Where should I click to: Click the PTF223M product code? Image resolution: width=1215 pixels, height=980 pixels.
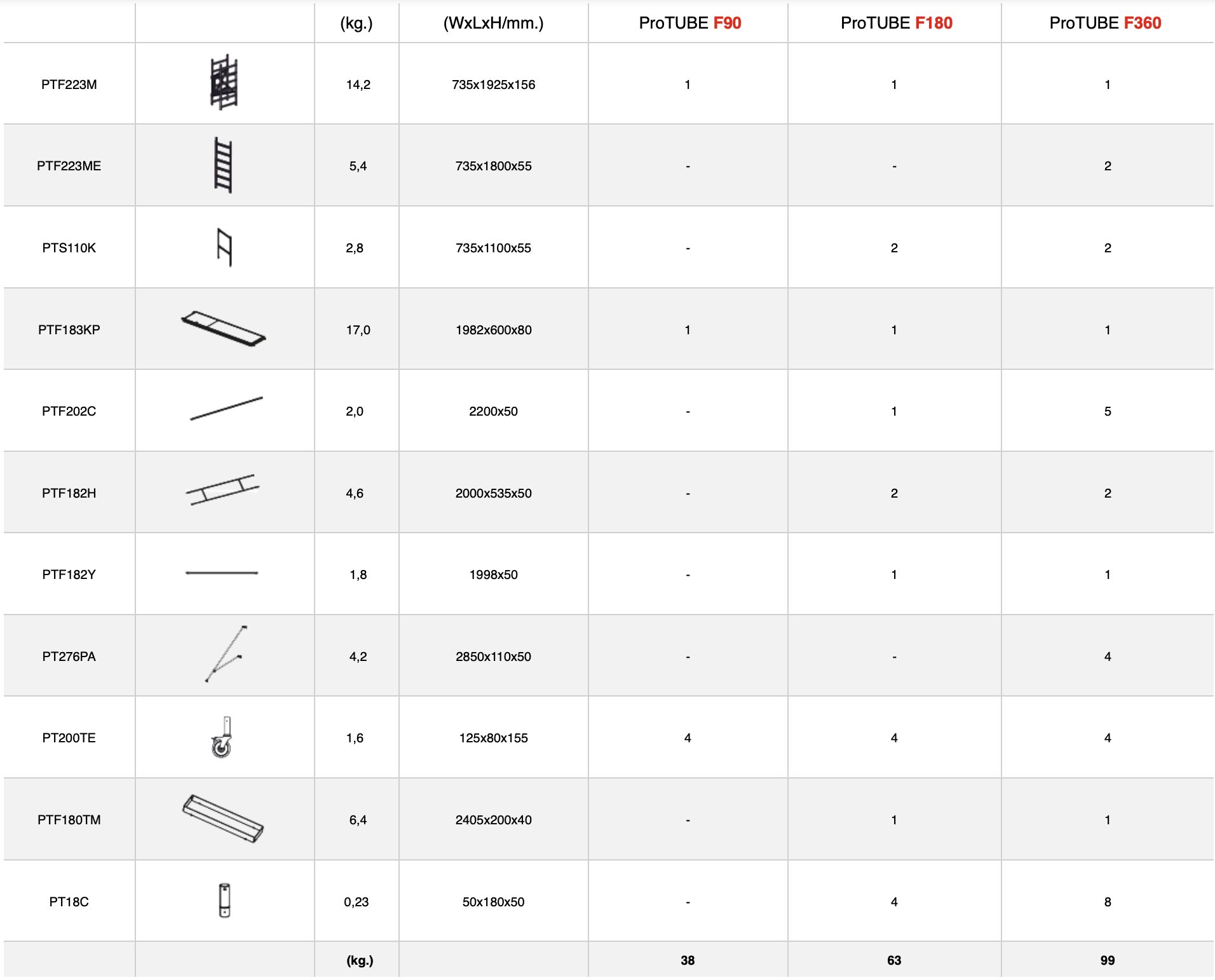click(69, 85)
